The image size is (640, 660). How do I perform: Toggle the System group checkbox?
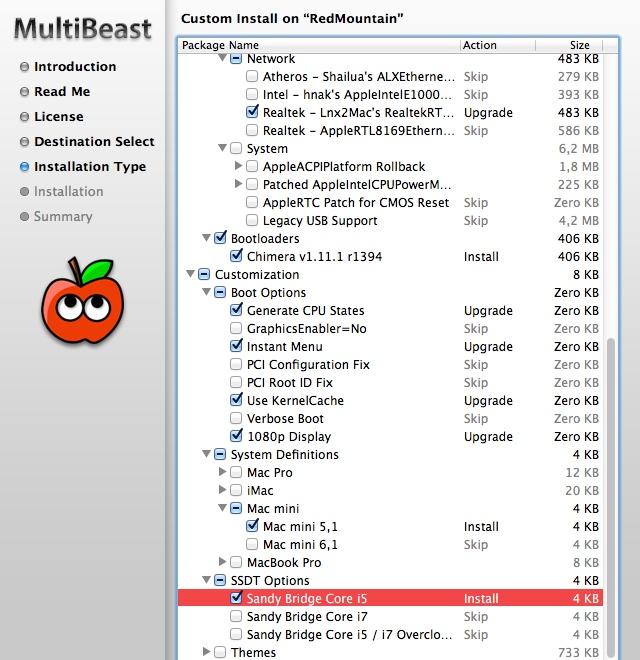coord(236,148)
